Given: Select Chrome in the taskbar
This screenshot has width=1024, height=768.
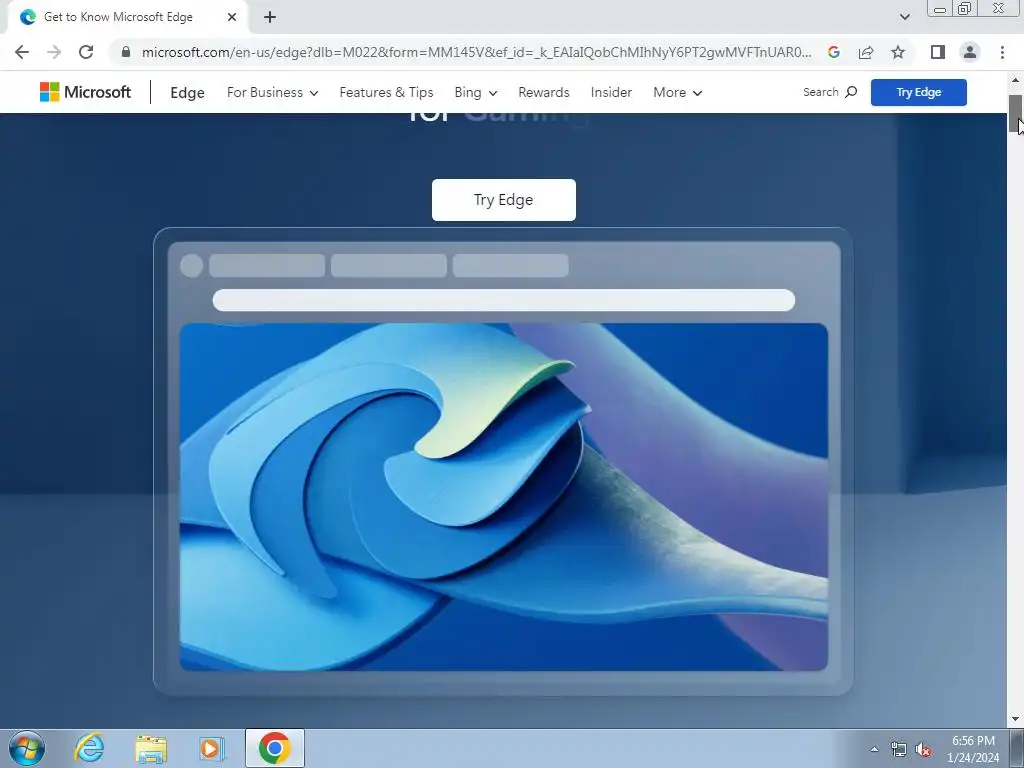Looking at the screenshot, I should pyautogui.click(x=274, y=748).
